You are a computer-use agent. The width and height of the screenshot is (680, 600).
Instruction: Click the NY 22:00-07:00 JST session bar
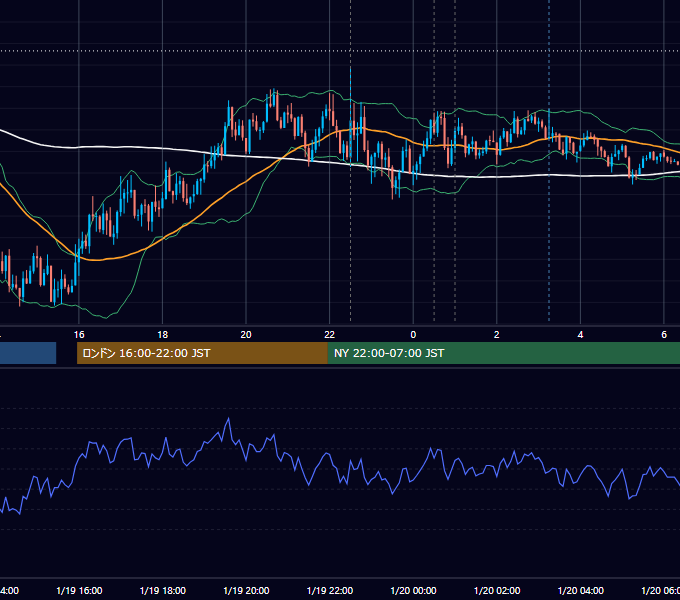(x=503, y=353)
